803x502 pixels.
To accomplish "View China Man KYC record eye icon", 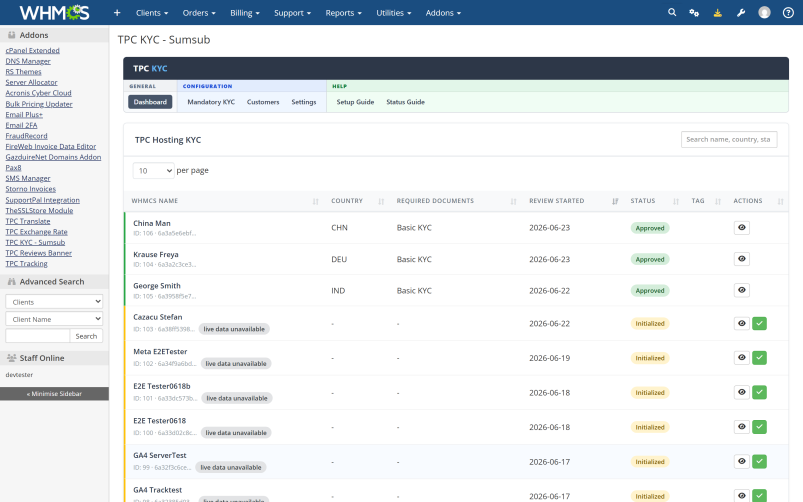I will coord(742,227).
